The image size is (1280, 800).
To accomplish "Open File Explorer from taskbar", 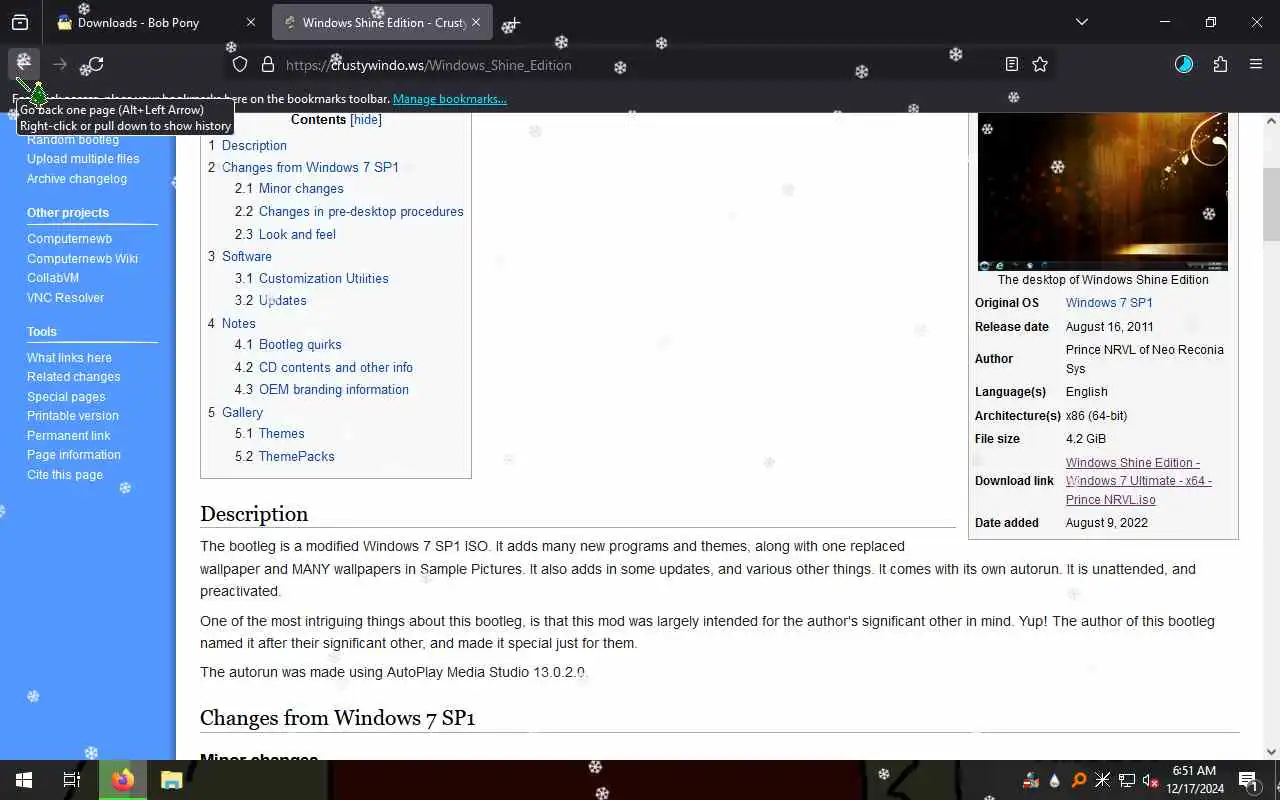I will [x=171, y=780].
